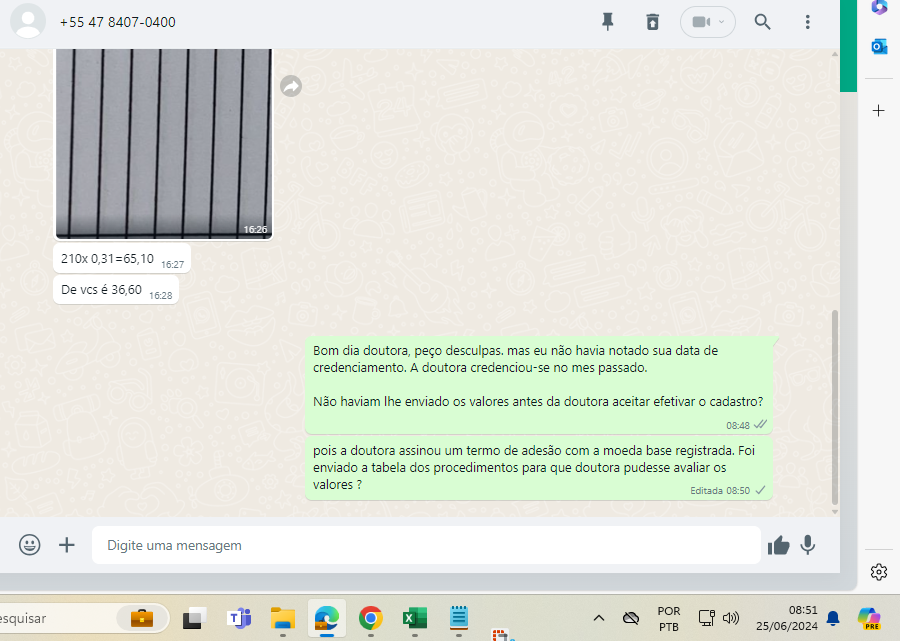Open the attach plus menu

67,545
